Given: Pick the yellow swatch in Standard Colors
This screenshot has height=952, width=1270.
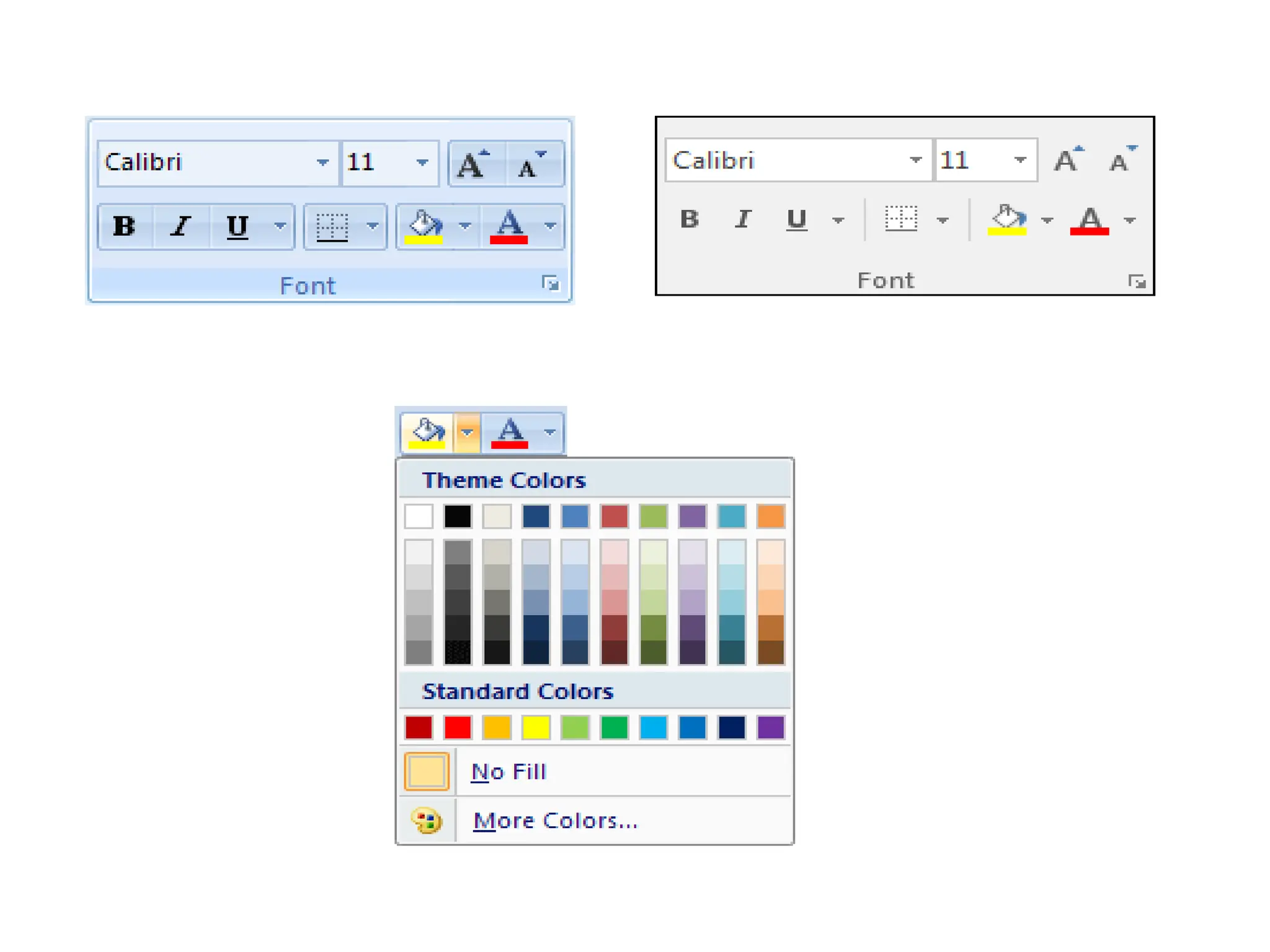Looking at the screenshot, I should 536,728.
